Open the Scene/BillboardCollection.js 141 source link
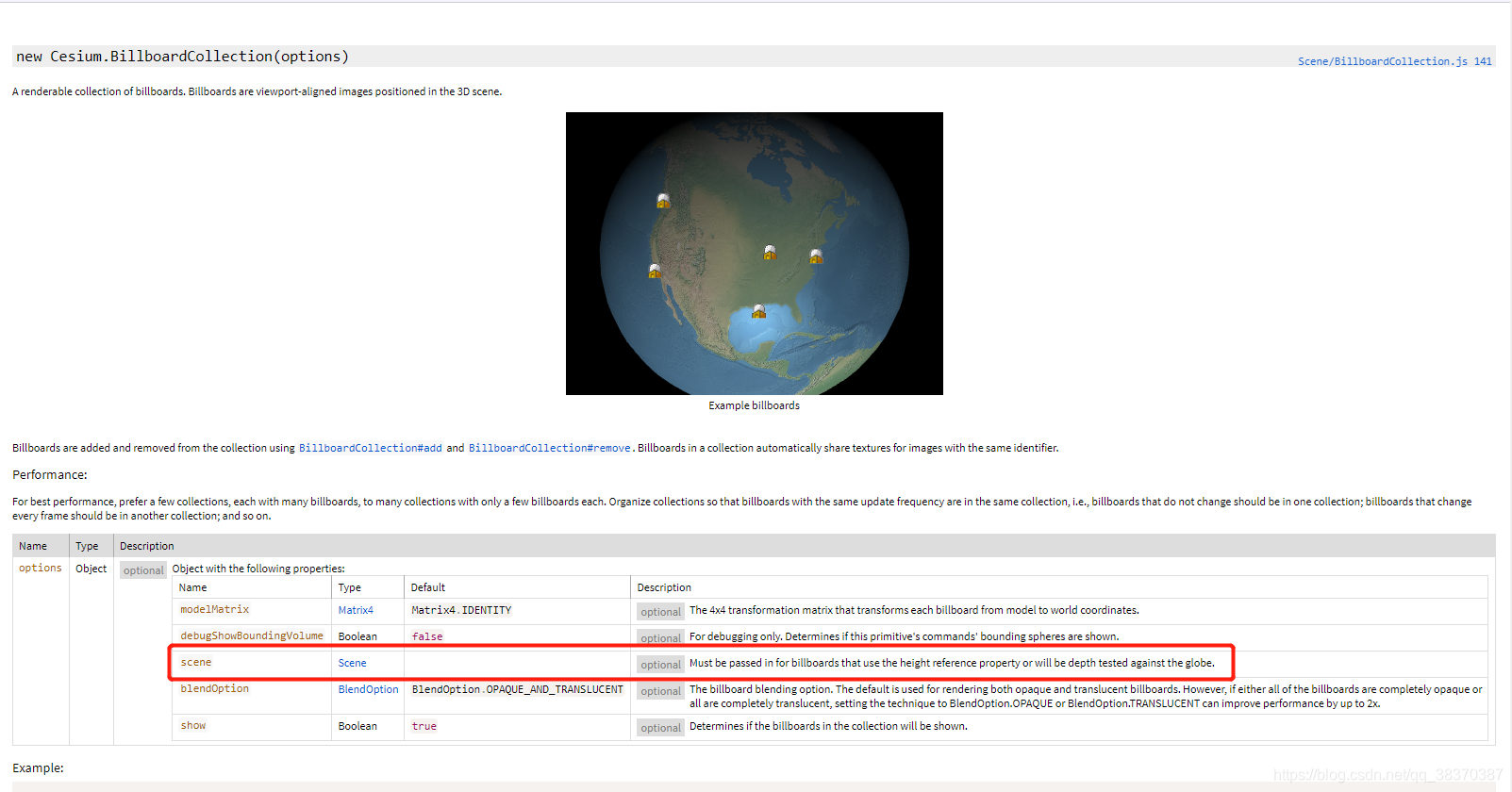This screenshot has height=792, width=1512. (x=1394, y=61)
